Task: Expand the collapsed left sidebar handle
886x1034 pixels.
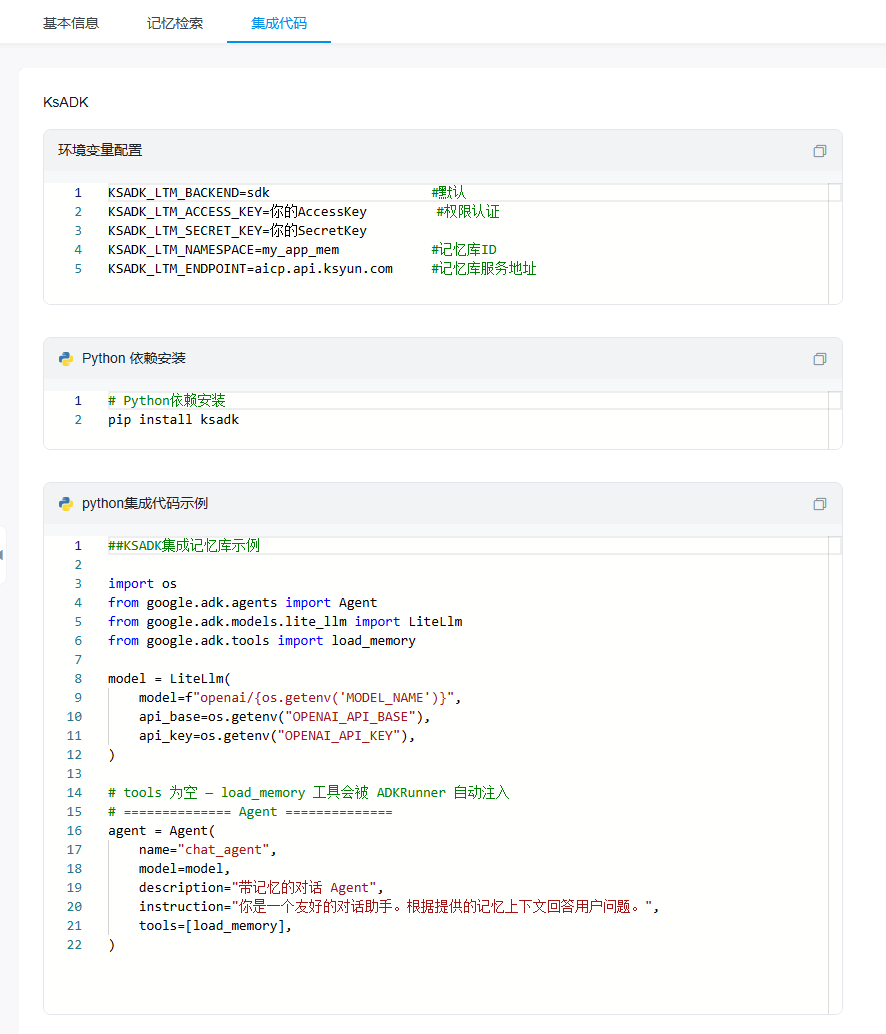Action: [2, 554]
